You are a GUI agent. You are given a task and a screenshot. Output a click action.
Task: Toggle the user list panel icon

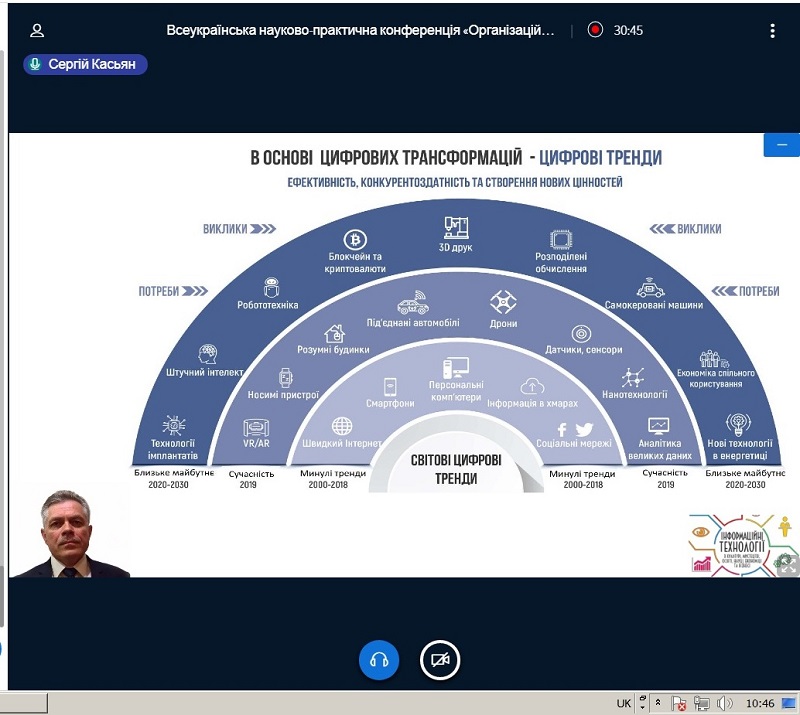(x=37, y=30)
